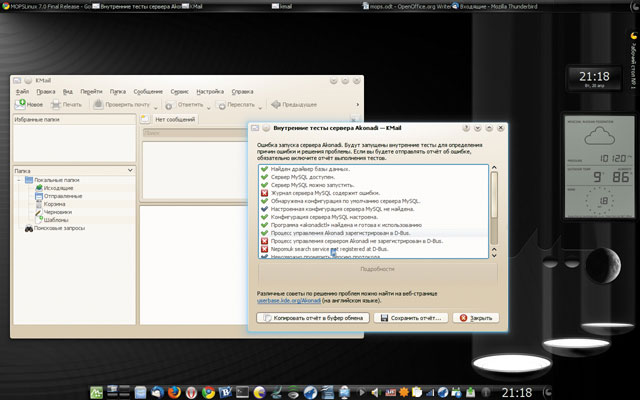Image resolution: width=640 pixels, height=400 pixels.
Task: Click the Переслать forward toolbar icon
Action: pyautogui.click(x=222, y=105)
